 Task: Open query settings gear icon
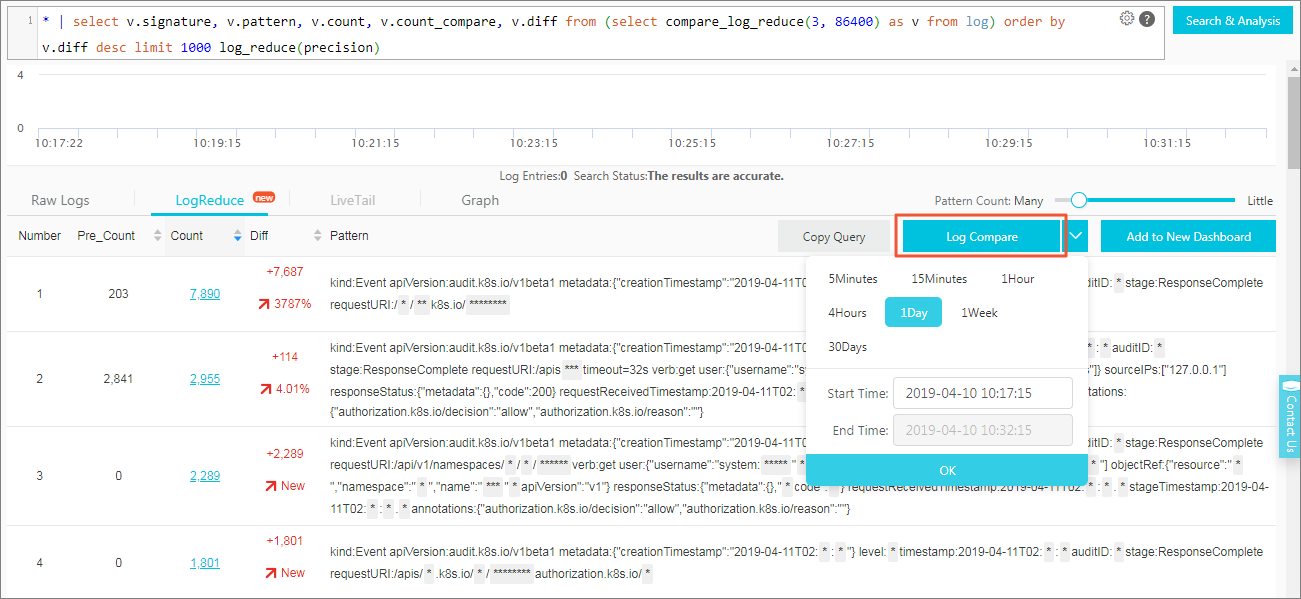tap(1127, 18)
